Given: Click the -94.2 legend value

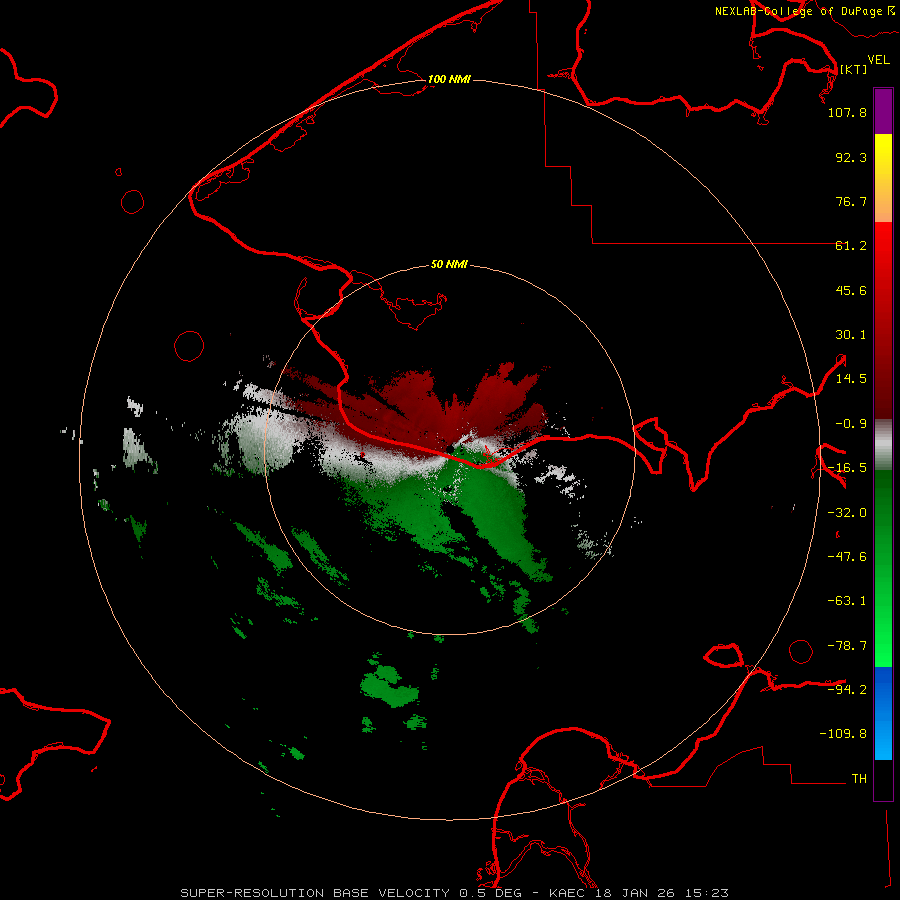Looking at the screenshot, I should pos(847,689).
